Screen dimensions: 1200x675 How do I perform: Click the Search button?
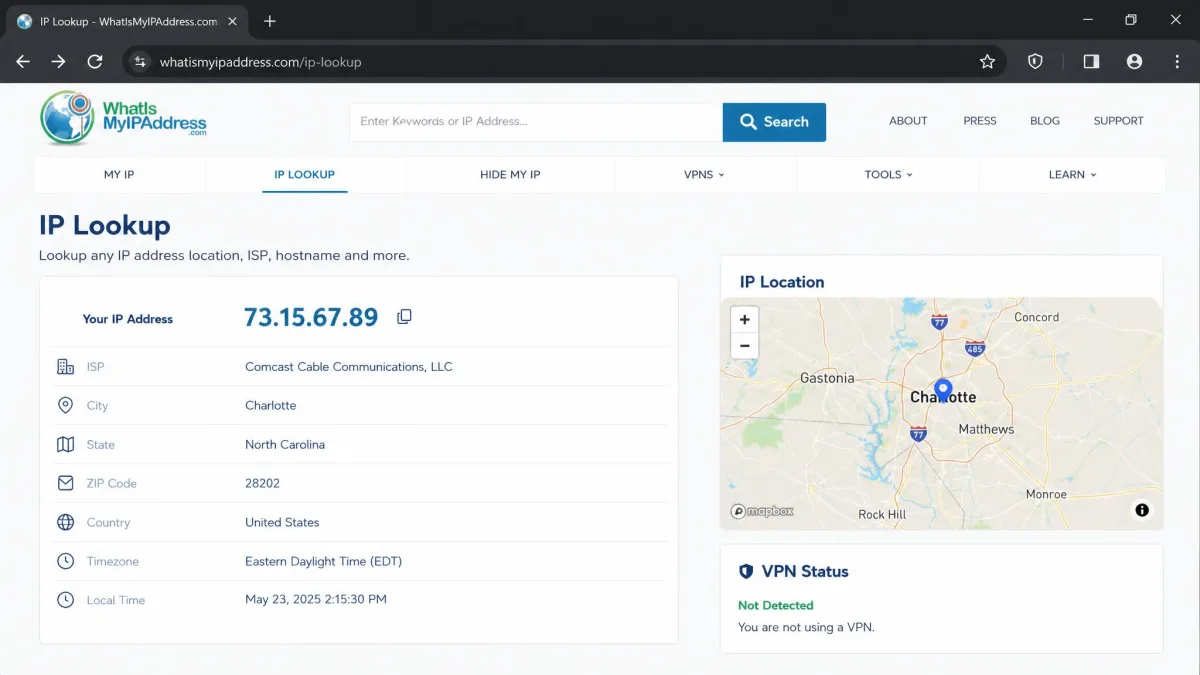(x=774, y=122)
